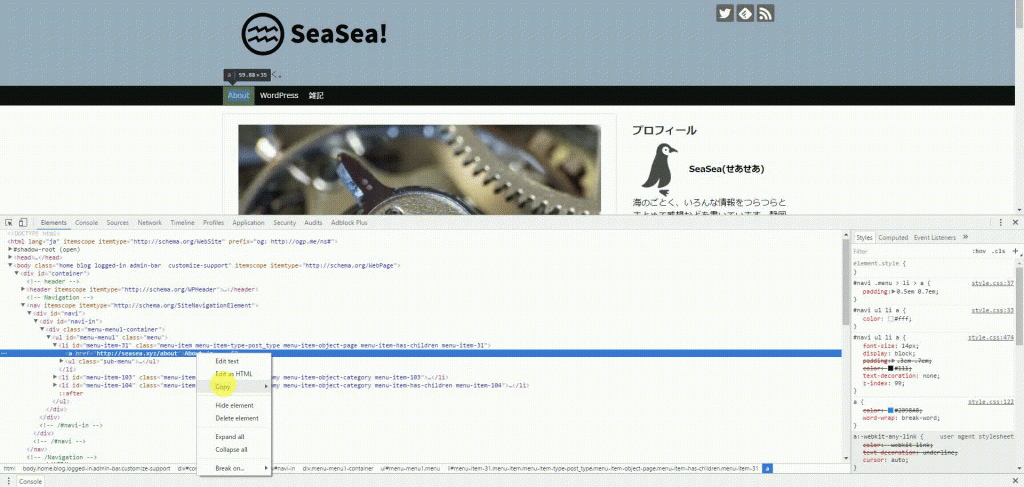Open the DevTools three-dot customize menu
Image resolution: width=1024 pixels, height=487 pixels.
pyautogui.click(x=1000, y=223)
